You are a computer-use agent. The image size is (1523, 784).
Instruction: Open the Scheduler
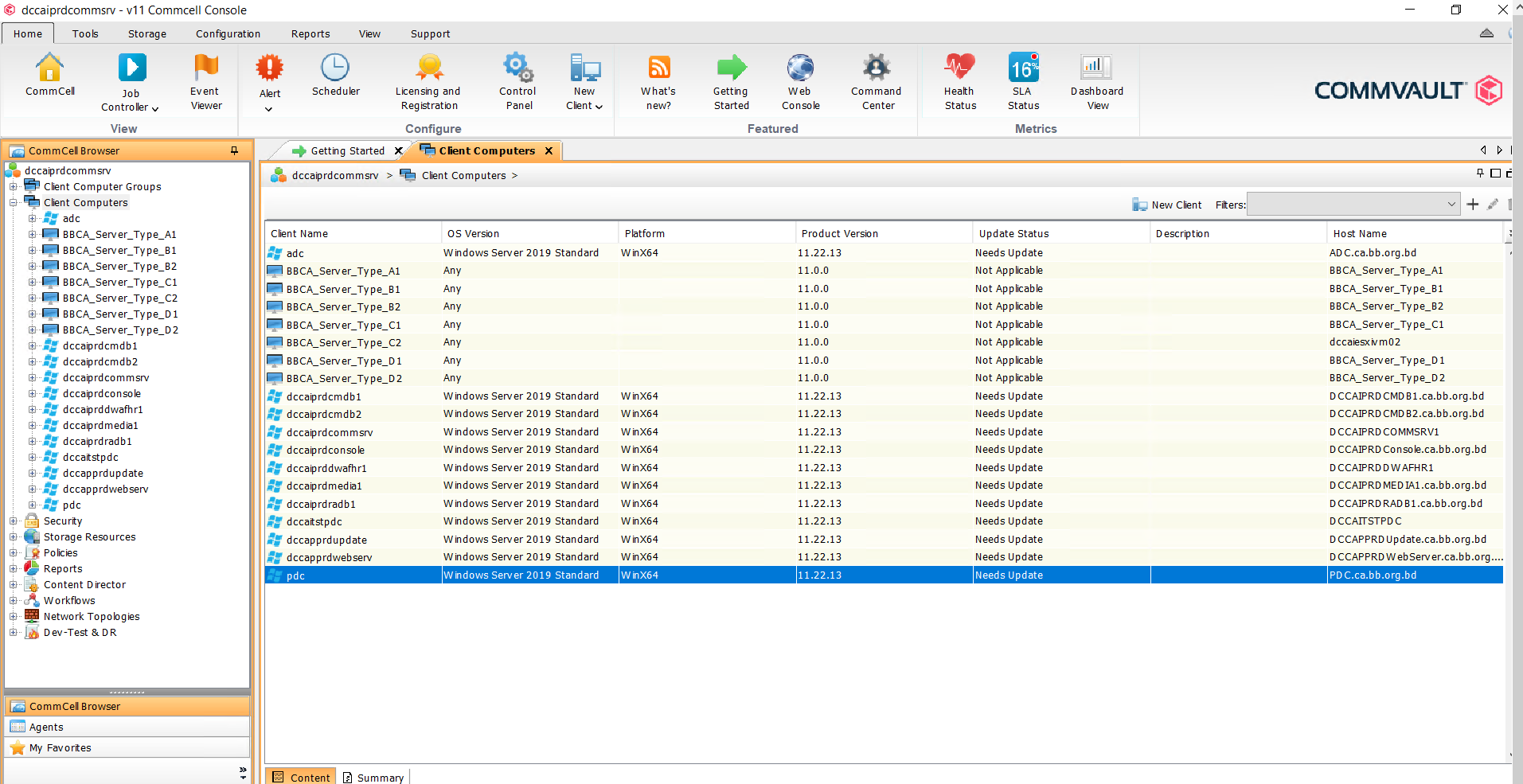[x=335, y=75]
